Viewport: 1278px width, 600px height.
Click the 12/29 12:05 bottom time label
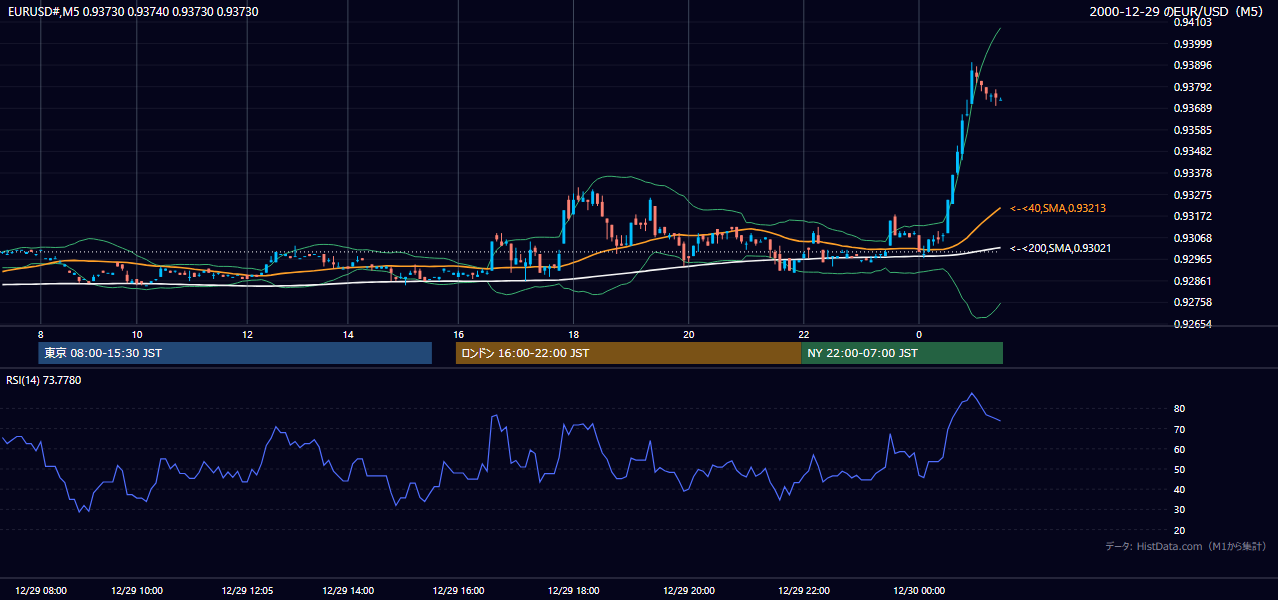[x=246, y=591]
